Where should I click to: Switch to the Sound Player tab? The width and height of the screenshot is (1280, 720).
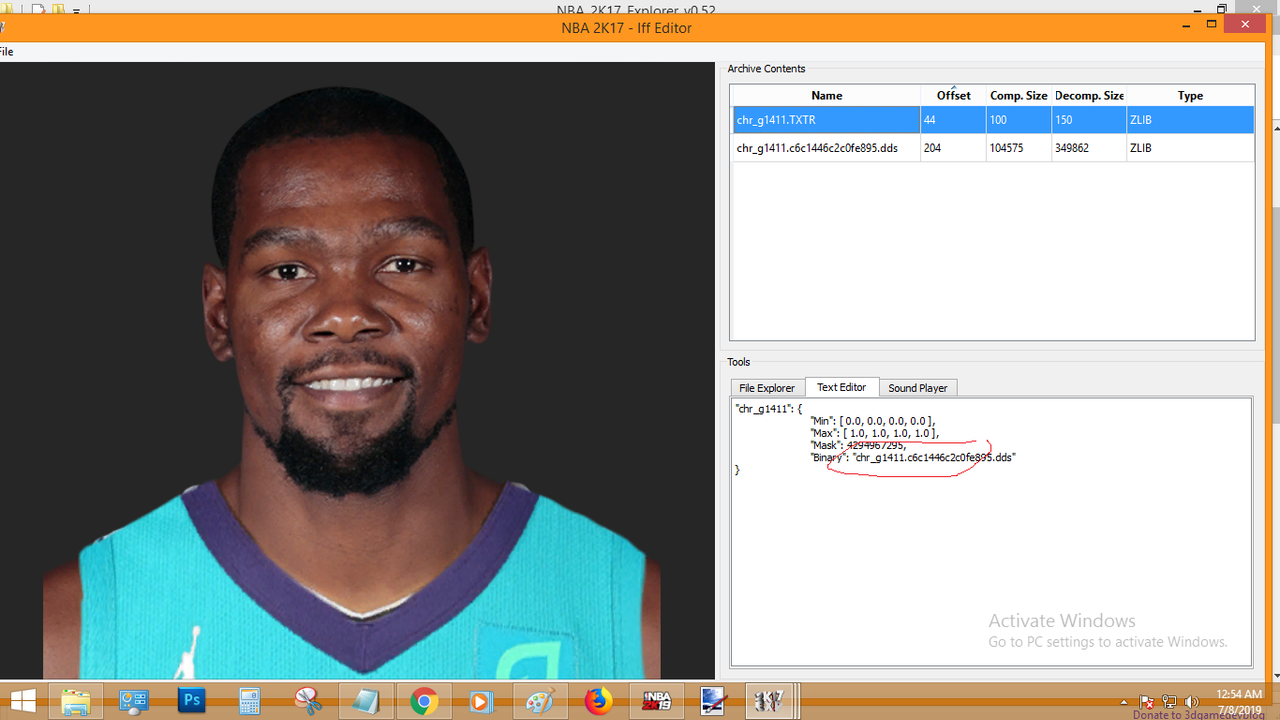(918, 388)
